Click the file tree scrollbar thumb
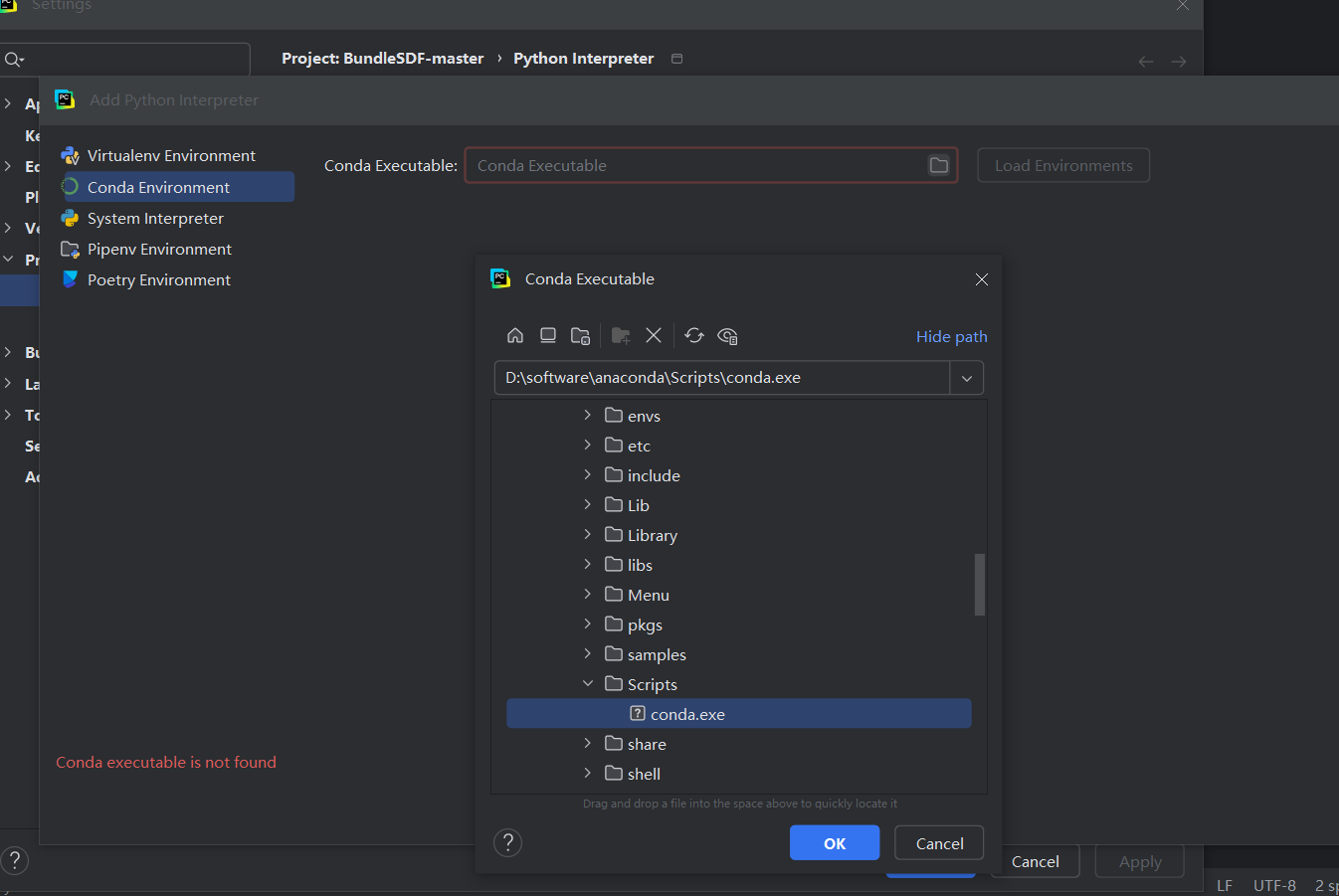 [x=980, y=585]
